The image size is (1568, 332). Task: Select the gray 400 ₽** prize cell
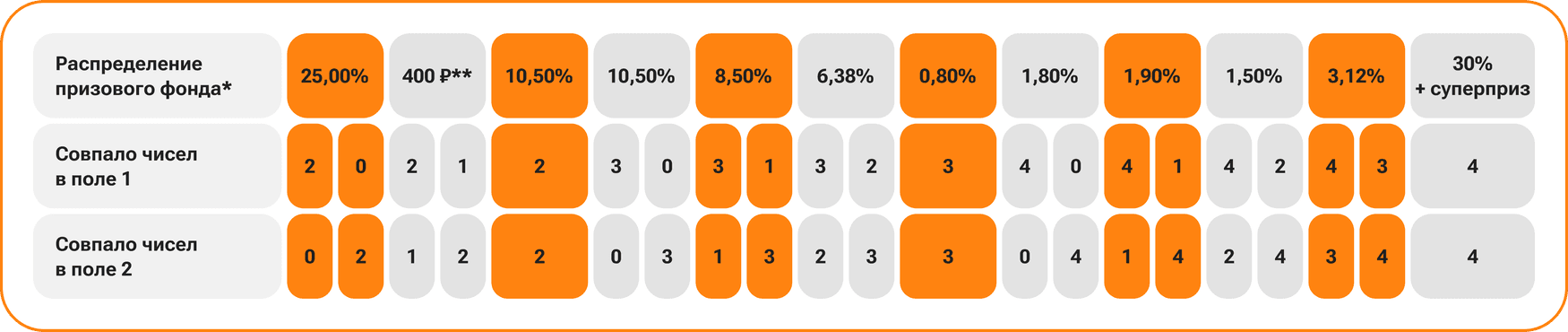click(x=437, y=75)
